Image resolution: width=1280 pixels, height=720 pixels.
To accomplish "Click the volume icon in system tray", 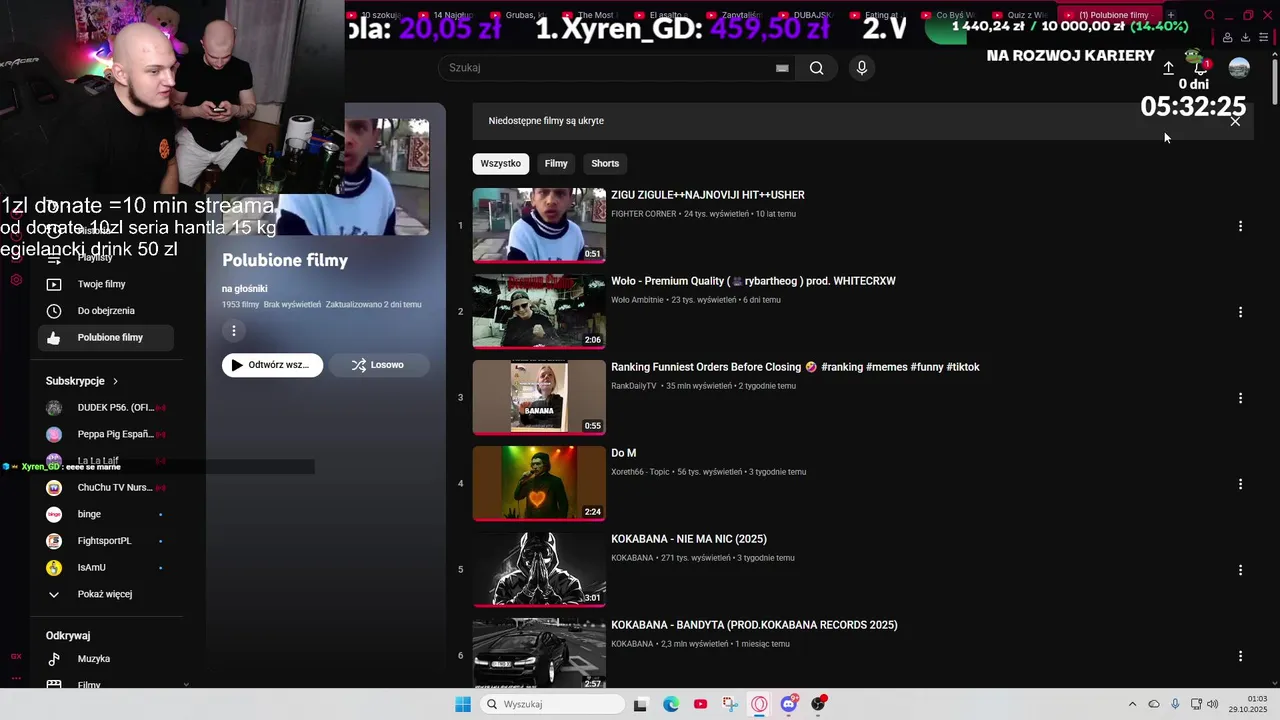I will click(x=1213, y=704).
